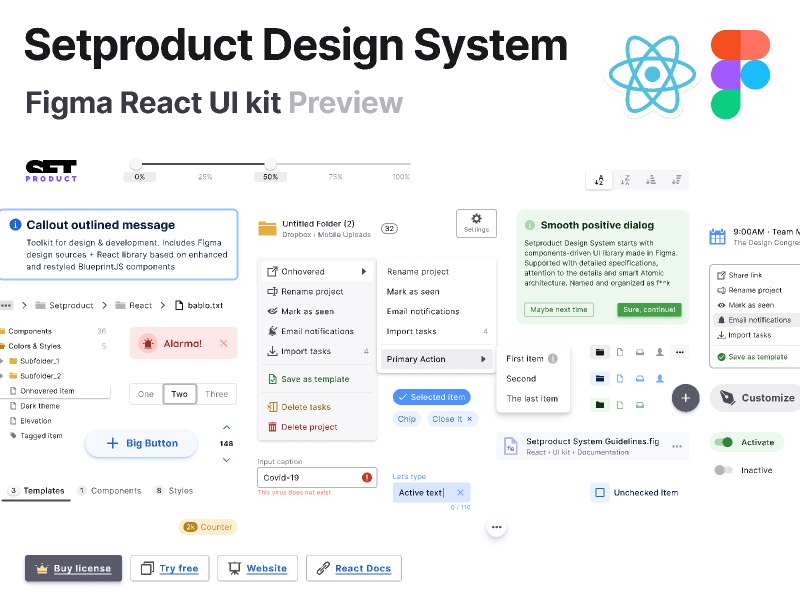Click the info icon in callout message

(x=15, y=224)
